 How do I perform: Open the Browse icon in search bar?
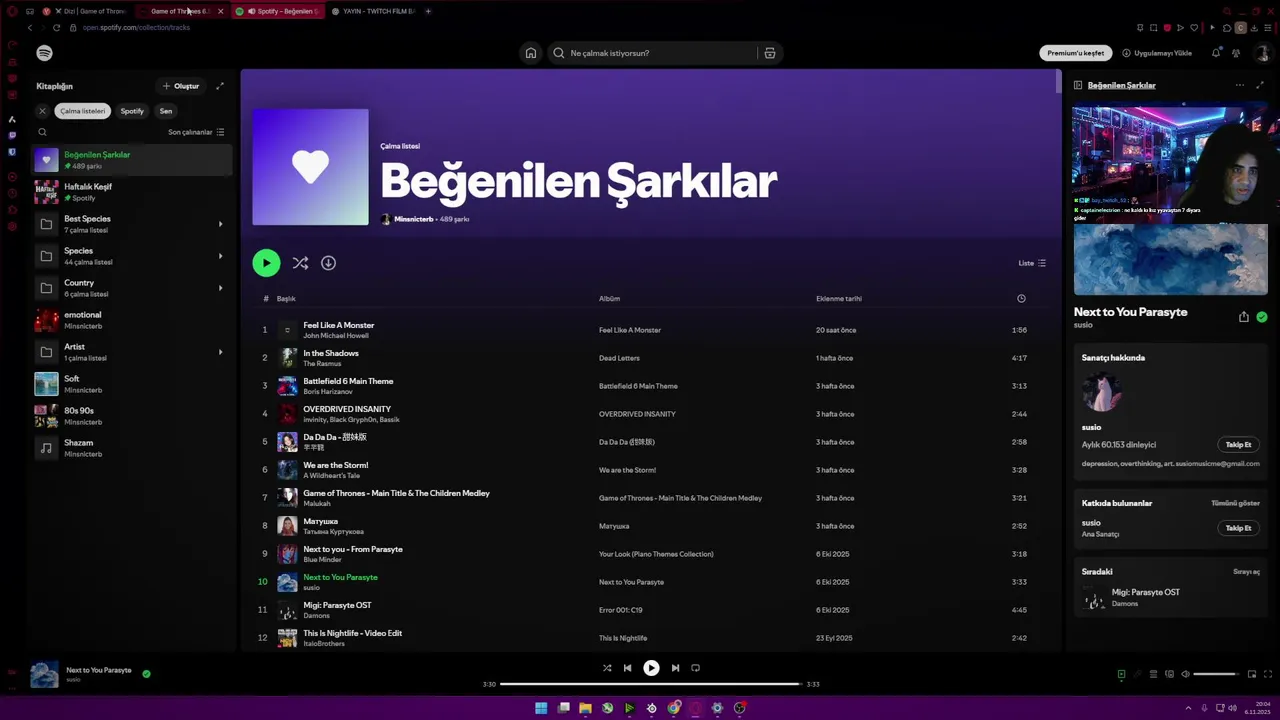tap(770, 53)
